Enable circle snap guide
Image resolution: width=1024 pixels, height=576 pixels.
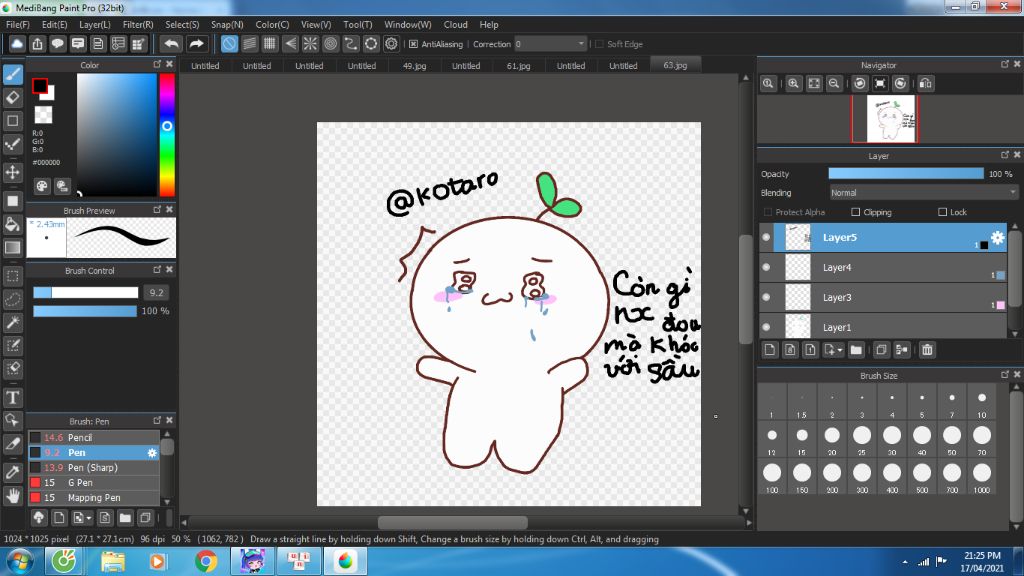pyautogui.click(x=330, y=44)
